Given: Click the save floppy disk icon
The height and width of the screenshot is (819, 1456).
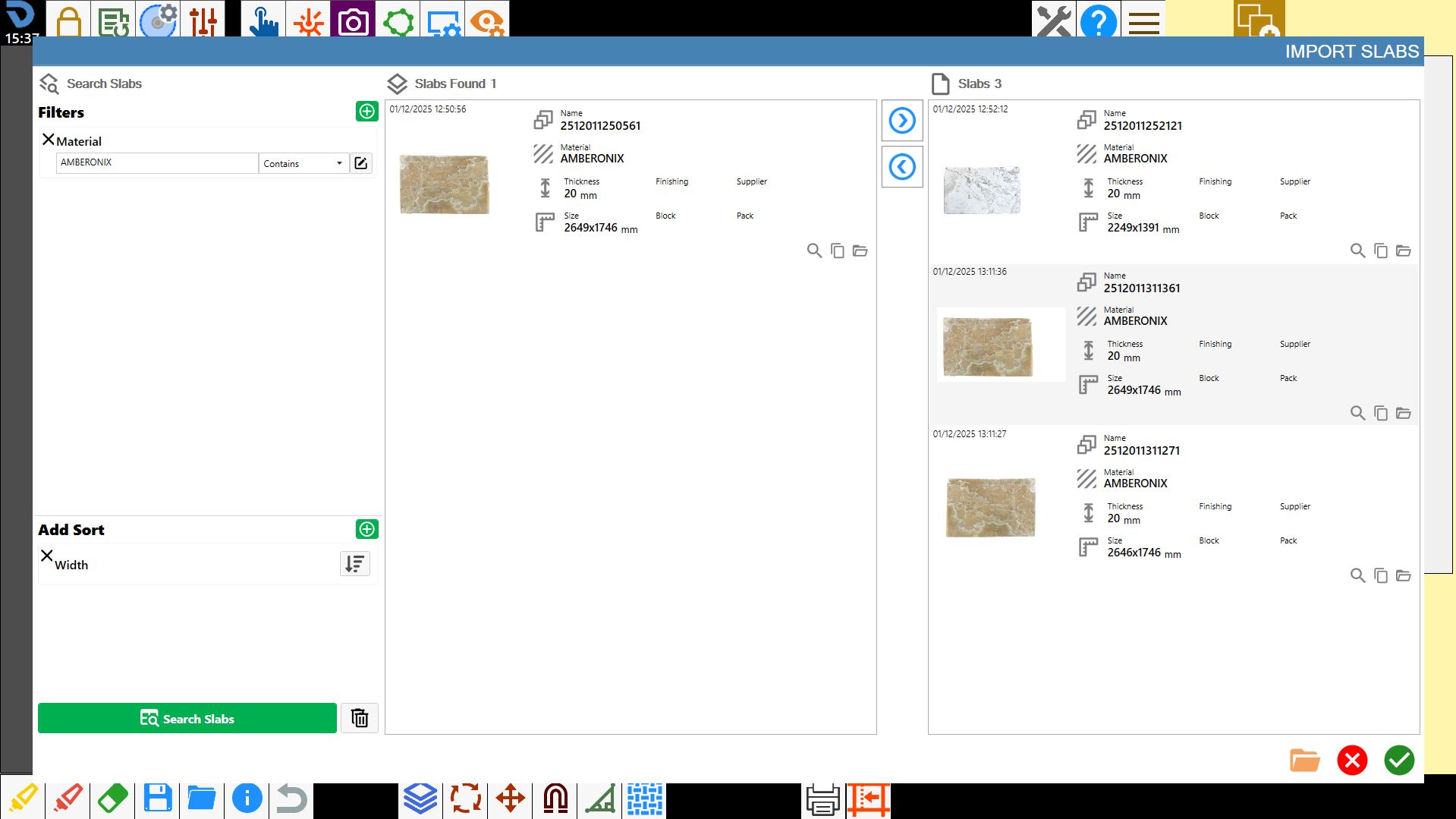Looking at the screenshot, I should pos(157,799).
